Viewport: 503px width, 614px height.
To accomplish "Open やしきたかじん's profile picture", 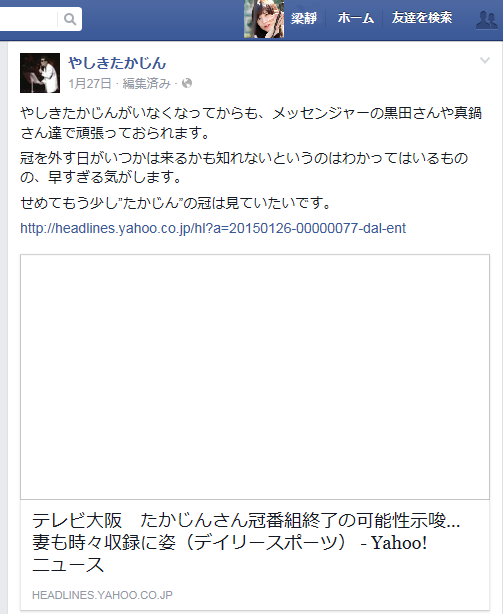I will click(40, 73).
